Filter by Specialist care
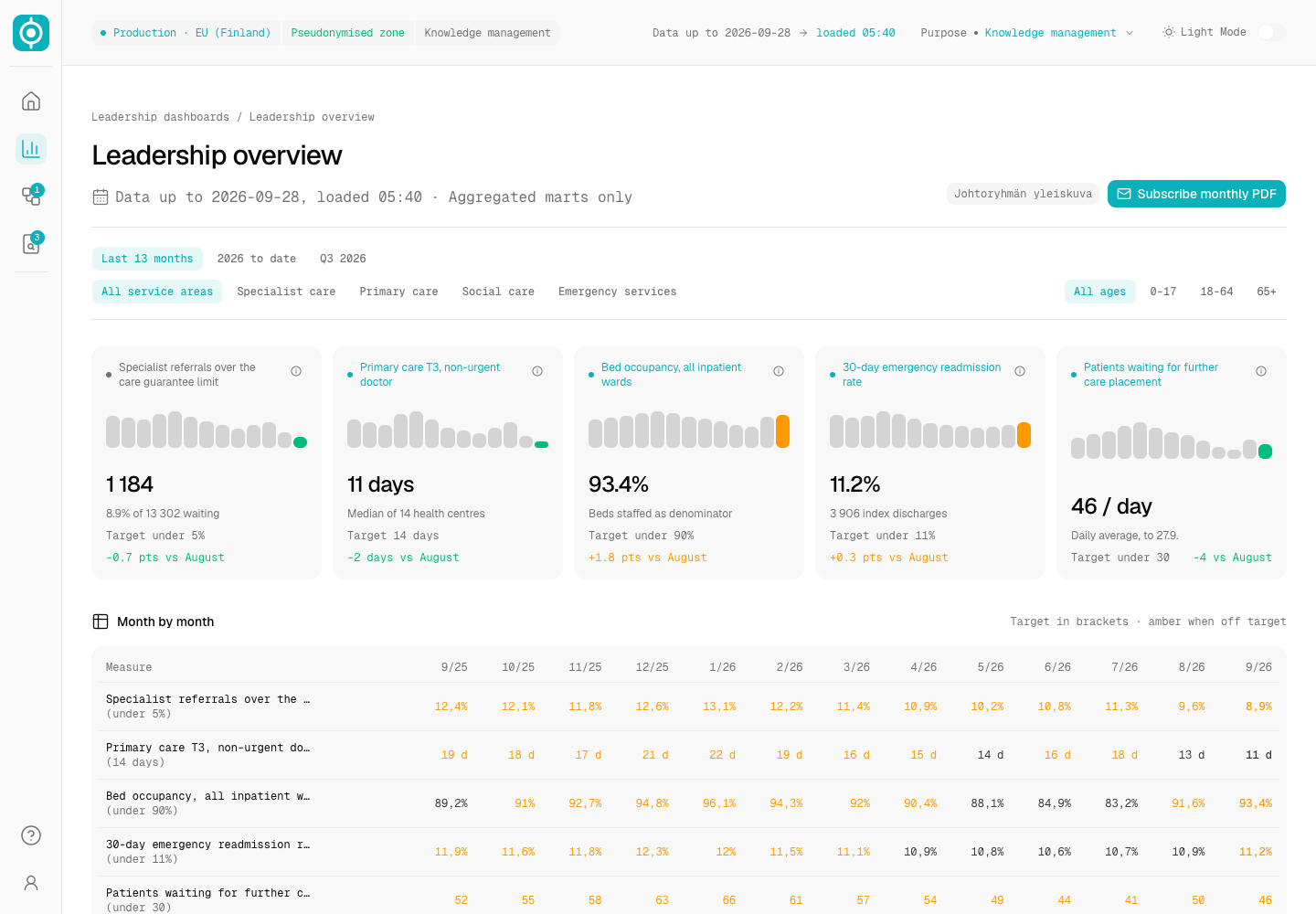The width and height of the screenshot is (1316, 914). pos(286,292)
